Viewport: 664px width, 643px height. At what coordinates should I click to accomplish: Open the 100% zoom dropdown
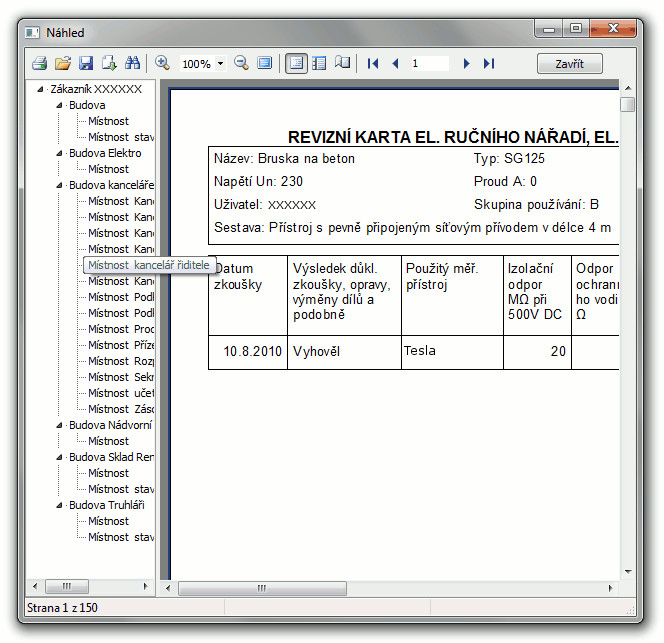[x=220, y=64]
